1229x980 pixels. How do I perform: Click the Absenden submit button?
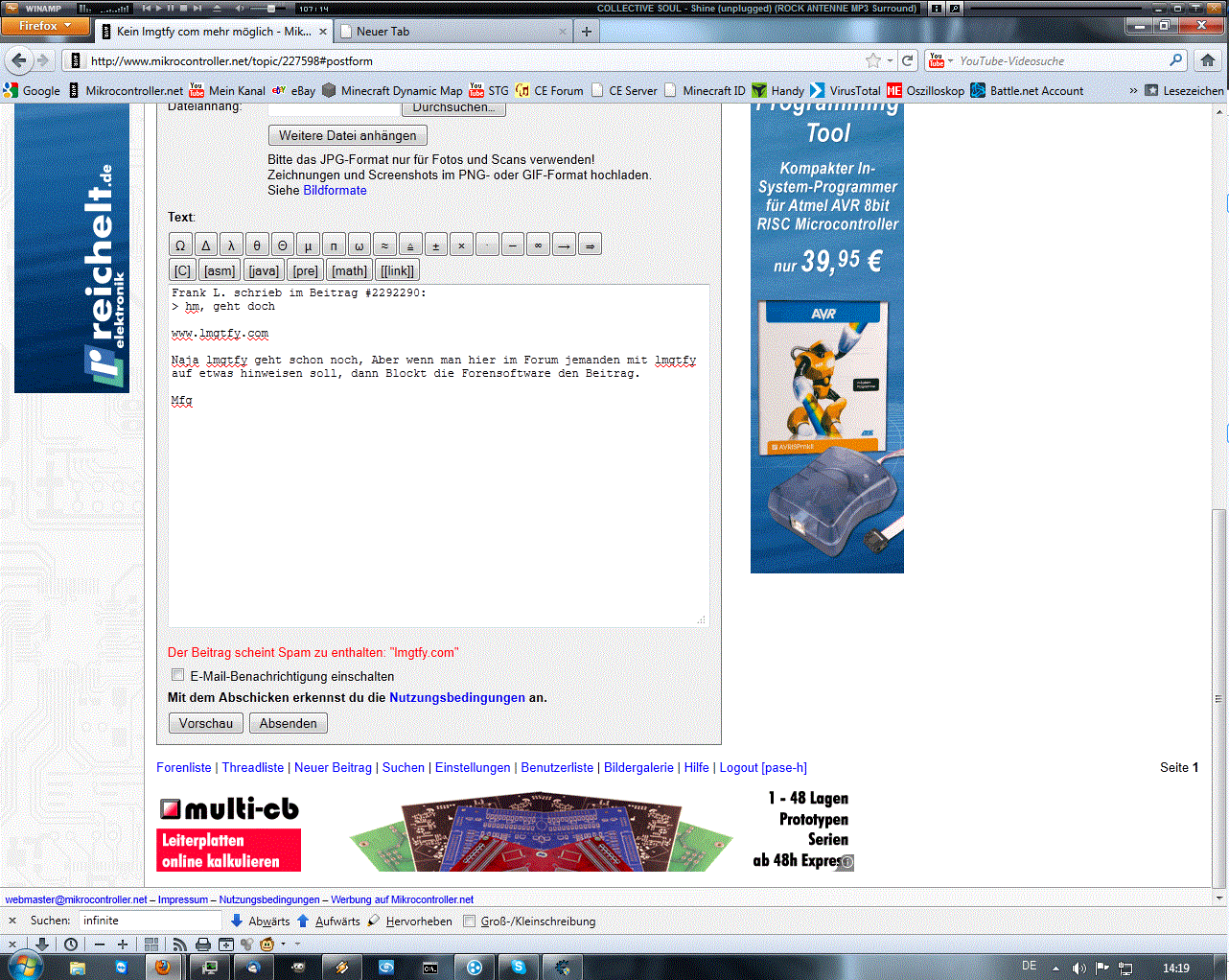[x=288, y=723]
